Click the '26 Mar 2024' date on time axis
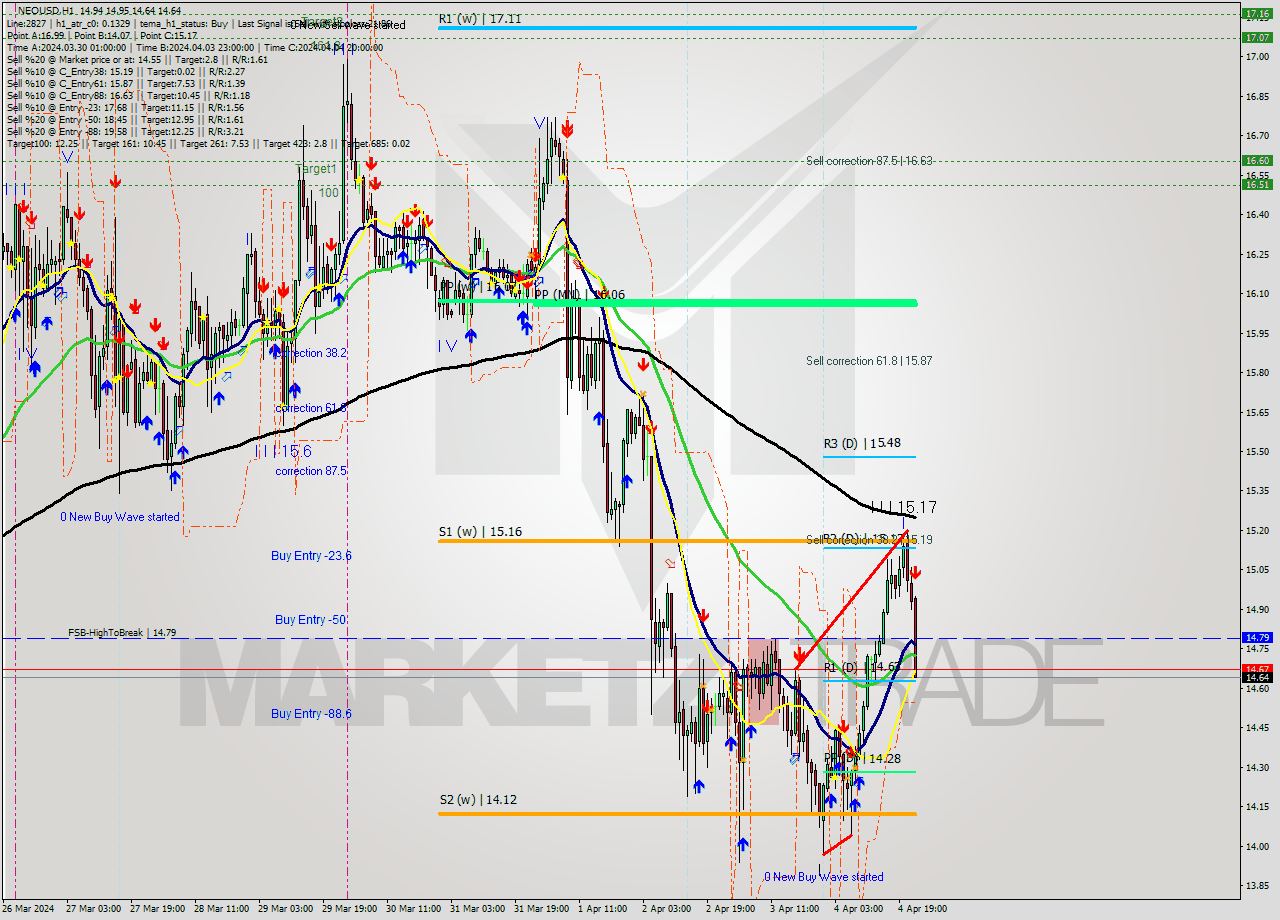Viewport: 1280px width, 920px height. [26, 909]
